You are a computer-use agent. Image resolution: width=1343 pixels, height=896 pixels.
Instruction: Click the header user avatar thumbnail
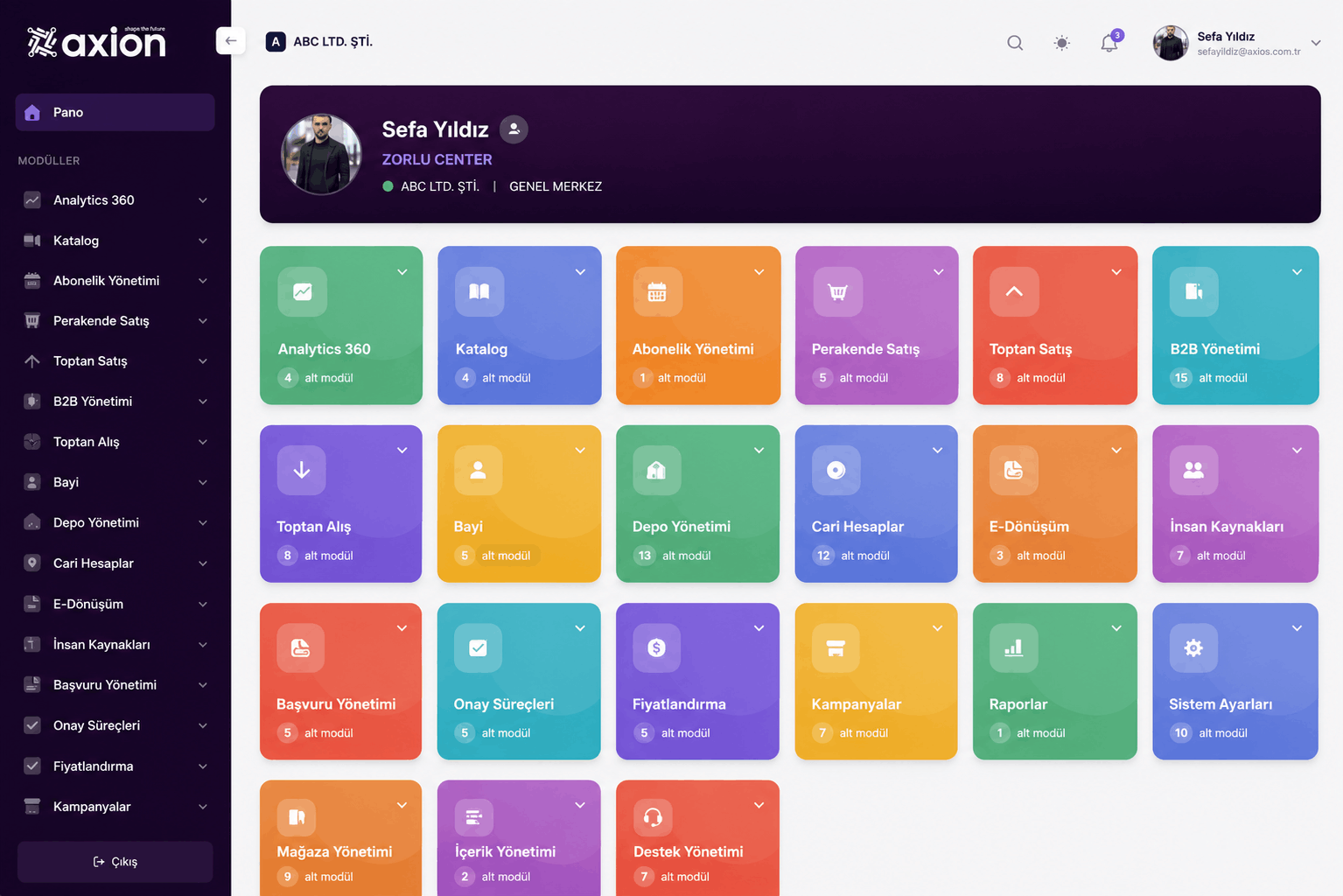[x=1171, y=43]
